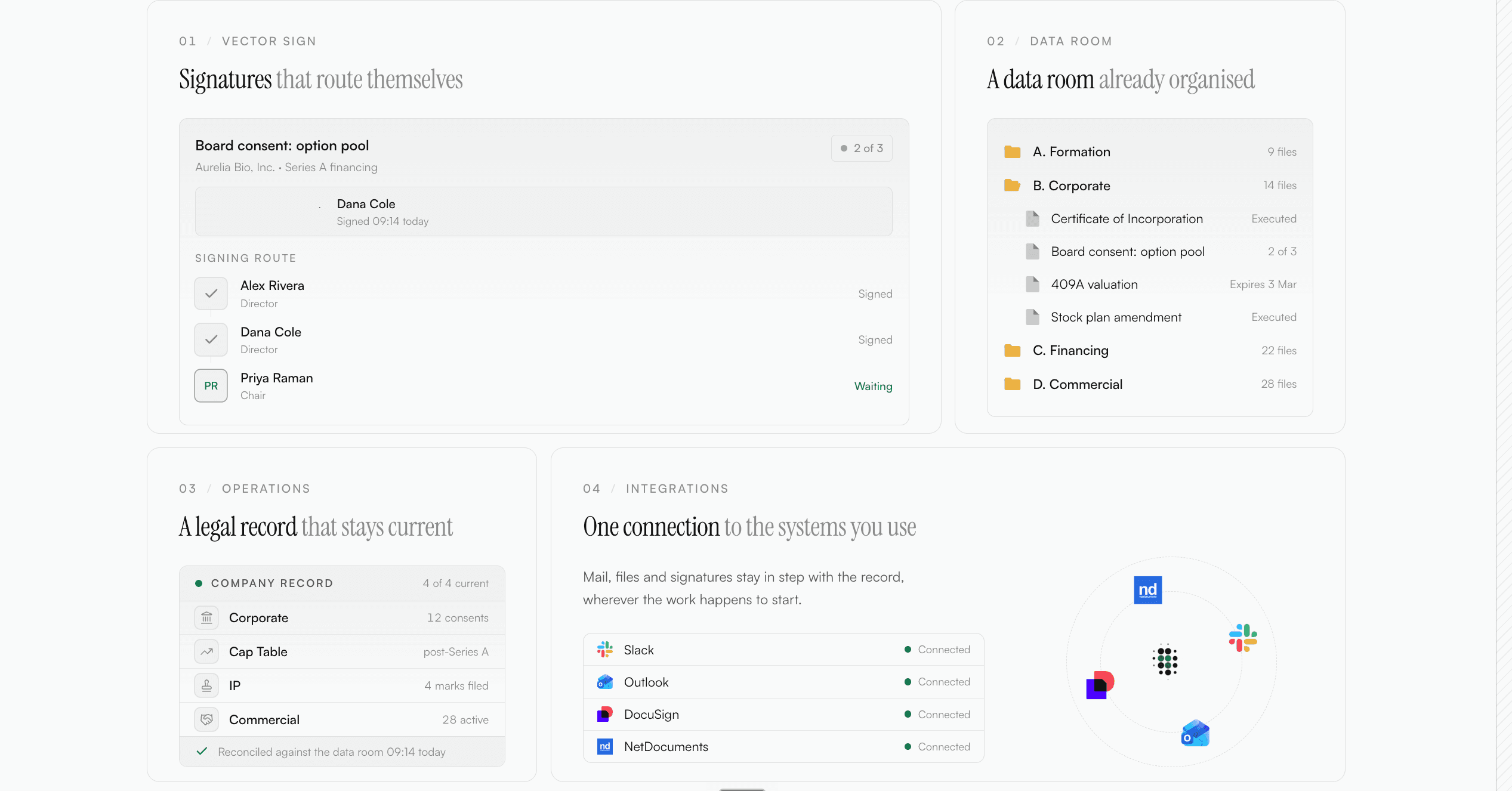Click the Cap Table trend icon

(x=206, y=652)
